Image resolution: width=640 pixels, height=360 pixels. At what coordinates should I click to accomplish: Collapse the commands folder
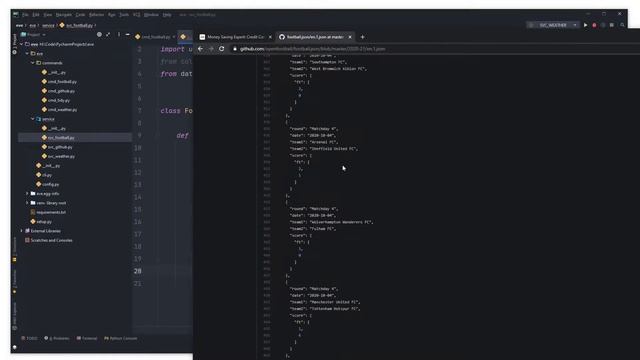pos(33,63)
